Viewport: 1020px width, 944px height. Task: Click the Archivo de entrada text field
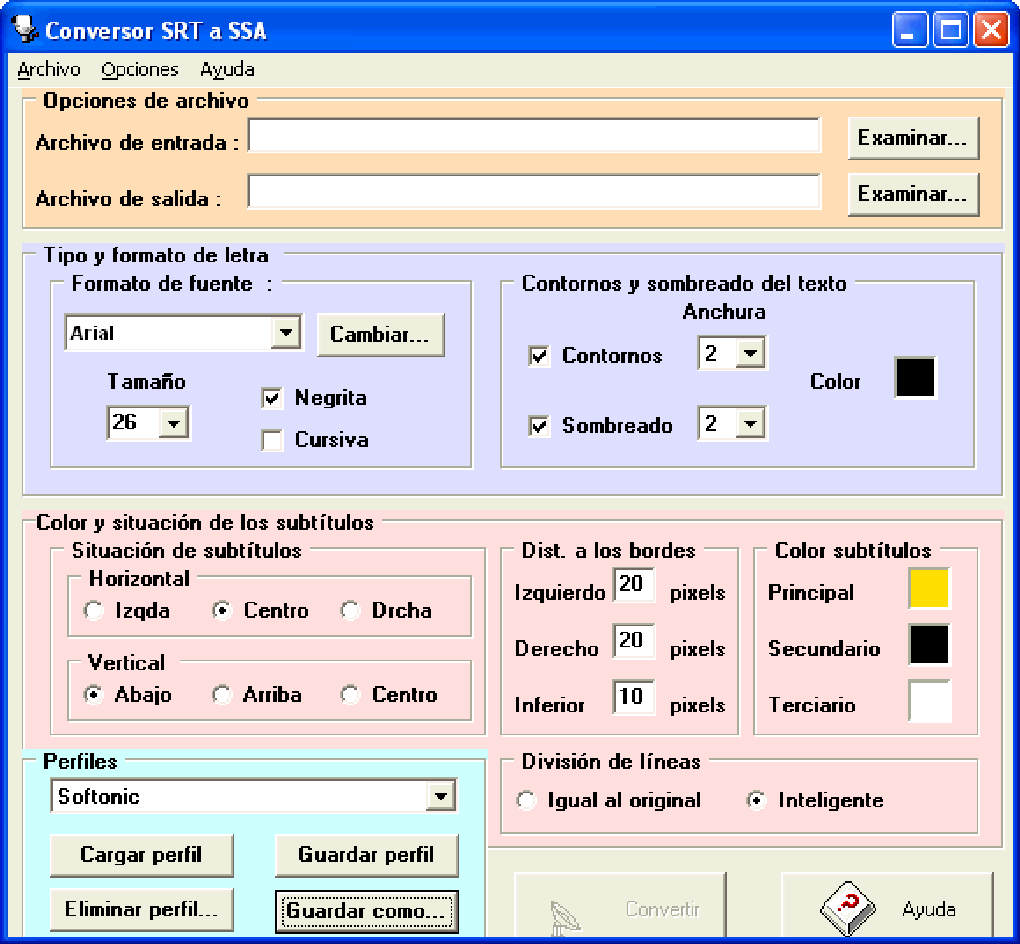[534, 135]
